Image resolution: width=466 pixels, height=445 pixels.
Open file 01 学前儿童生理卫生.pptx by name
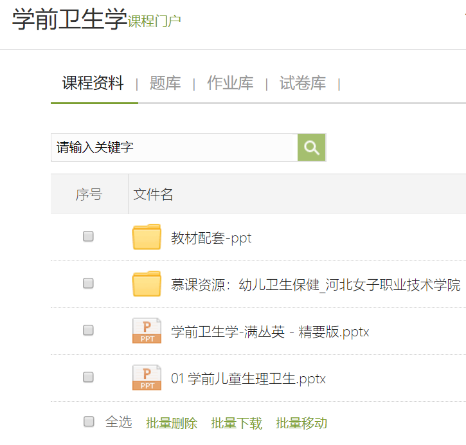pos(248,379)
